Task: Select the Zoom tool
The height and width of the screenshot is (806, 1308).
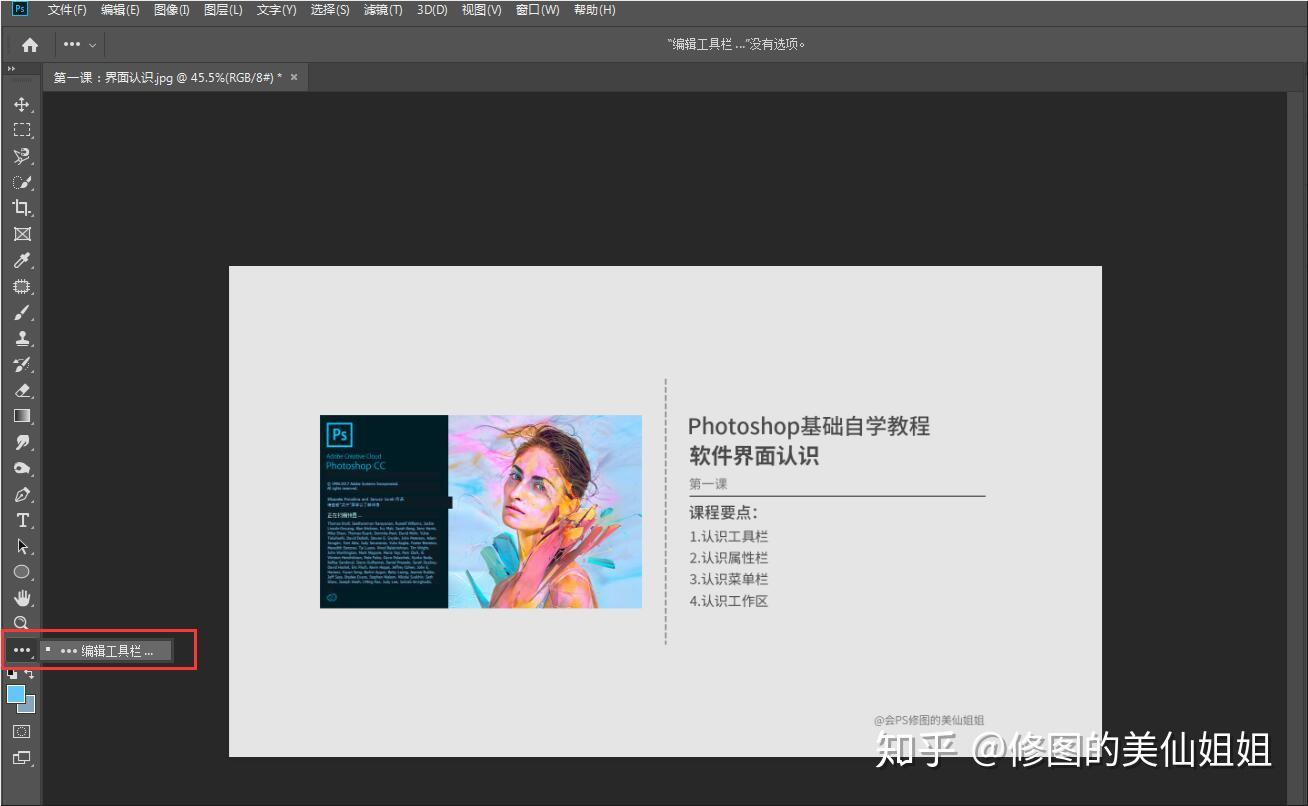Action: (x=21, y=623)
